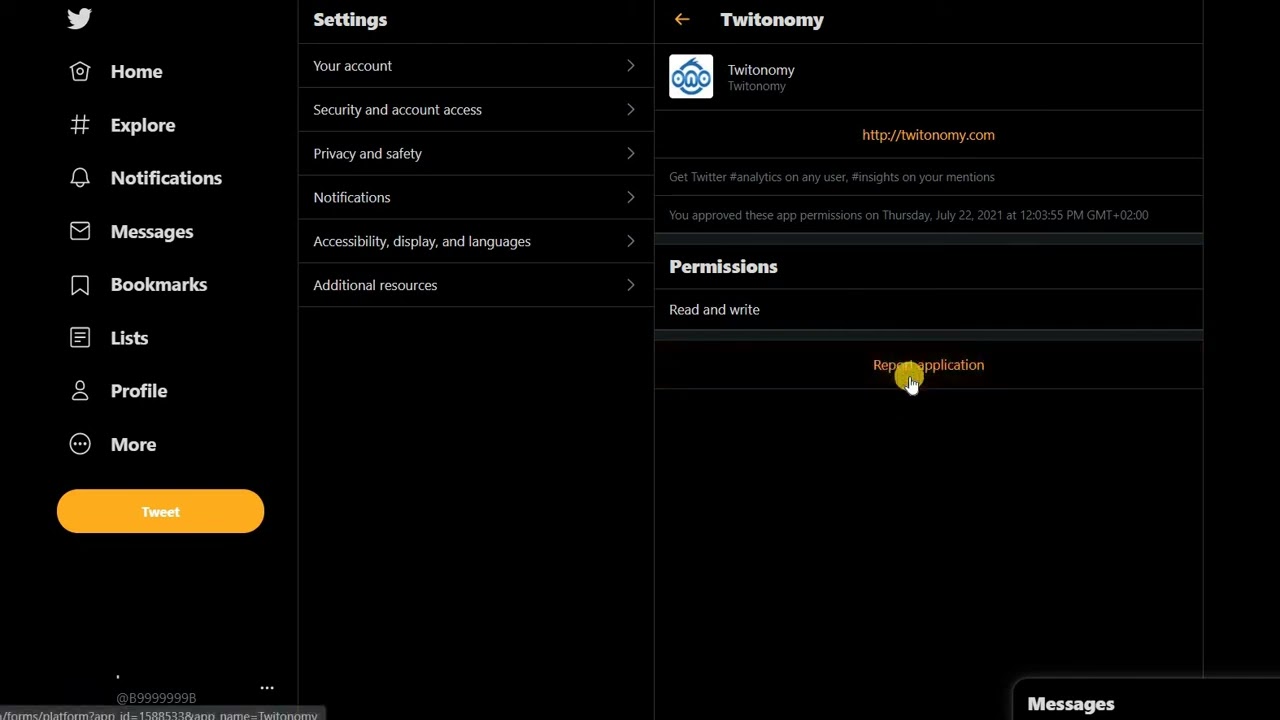This screenshot has height=720, width=1280.
Task: Expand Additional resources chevron
Action: (x=630, y=286)
